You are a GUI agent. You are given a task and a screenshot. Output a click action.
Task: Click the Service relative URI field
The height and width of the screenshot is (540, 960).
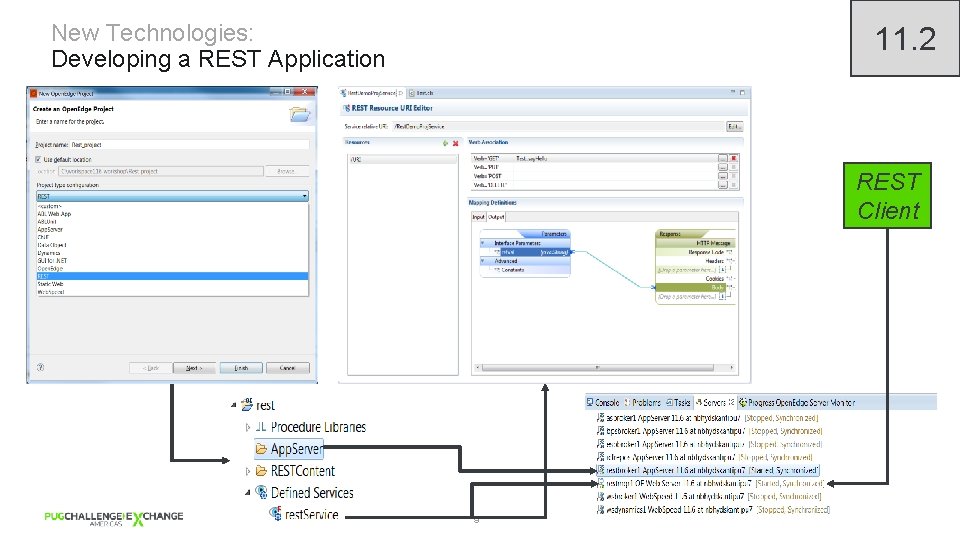(x=558, y=126)
